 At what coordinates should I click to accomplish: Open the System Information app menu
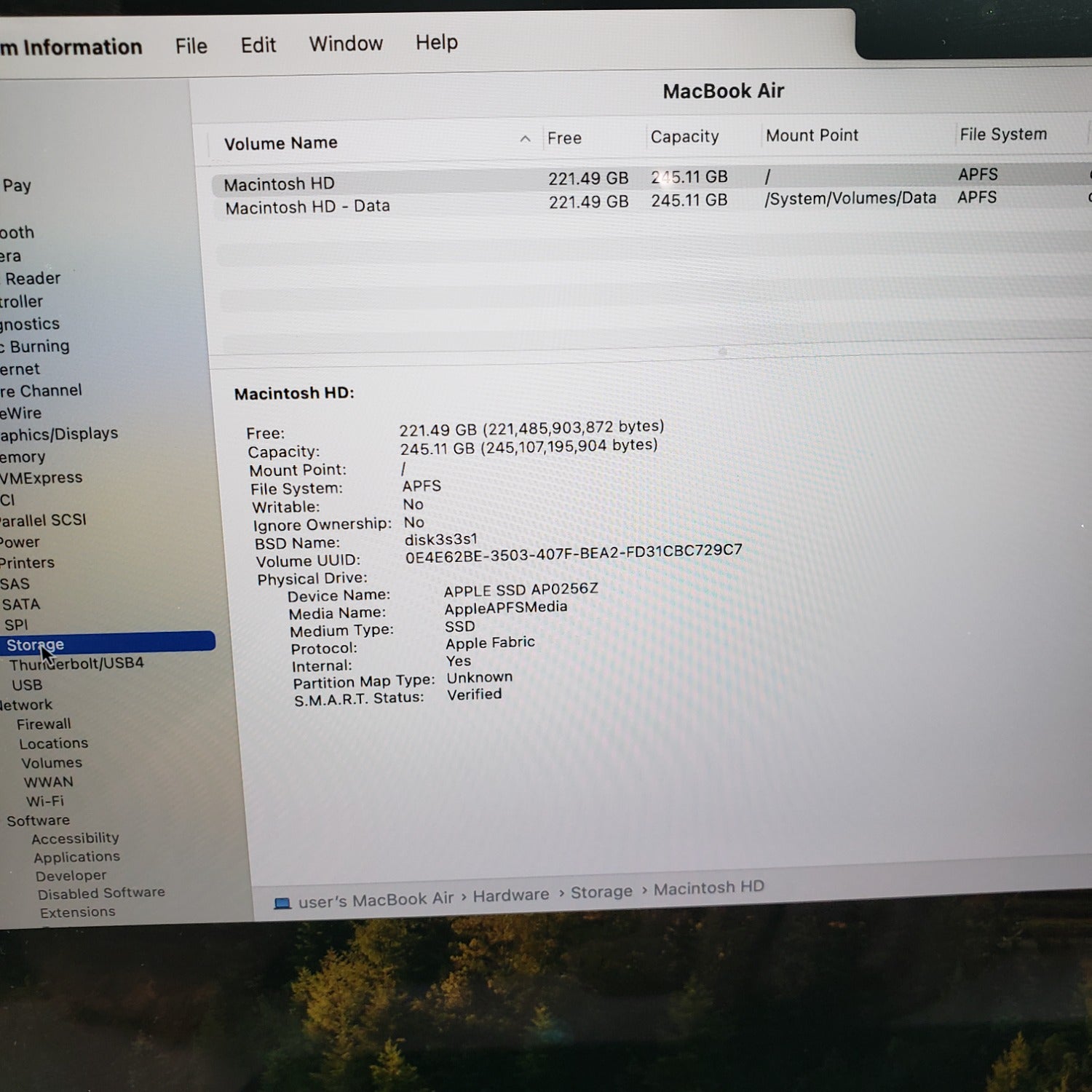click(x=71, y=47)
